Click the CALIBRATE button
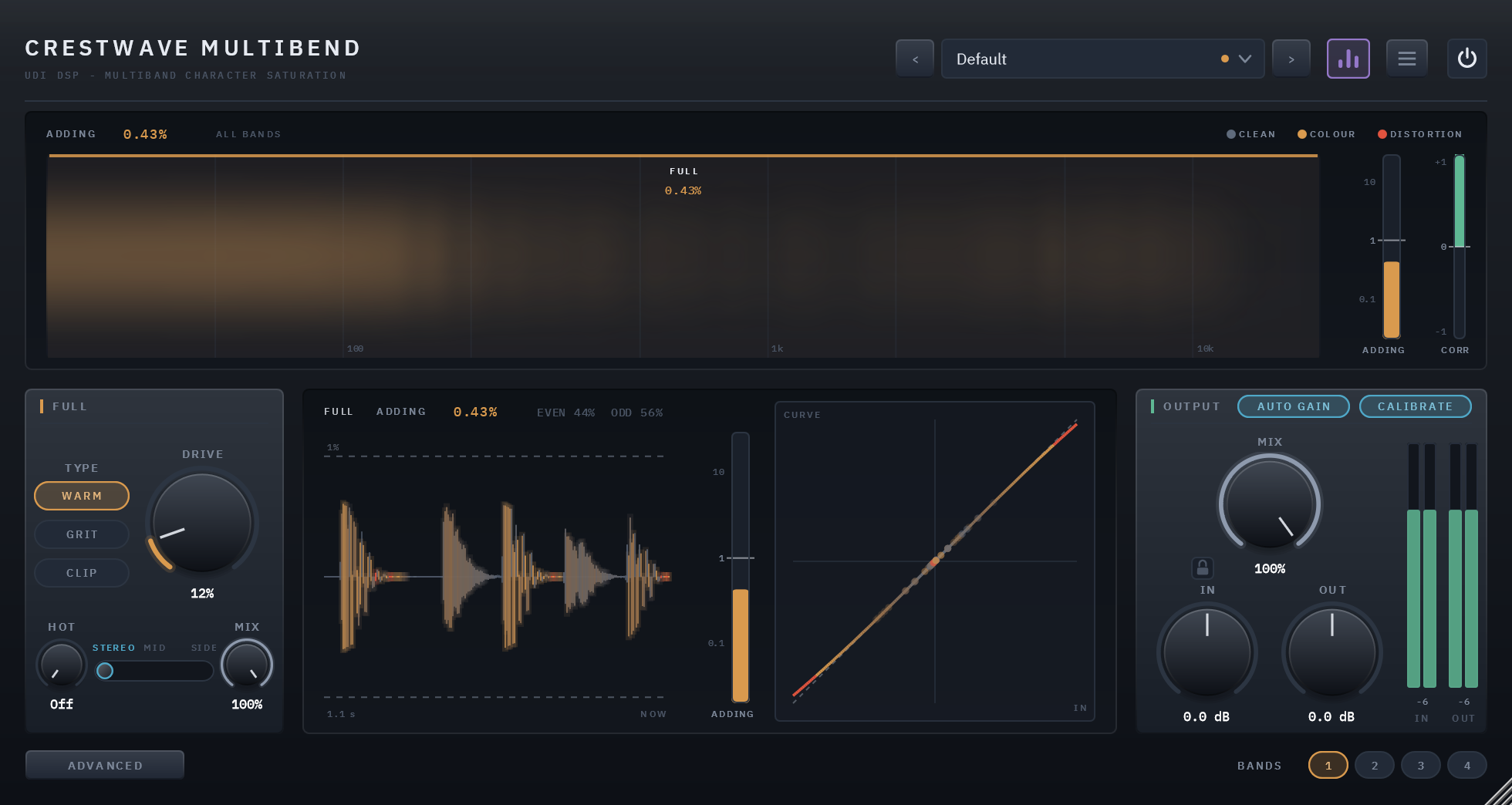The image size is (1512, 805). (x=1415, y=406)
